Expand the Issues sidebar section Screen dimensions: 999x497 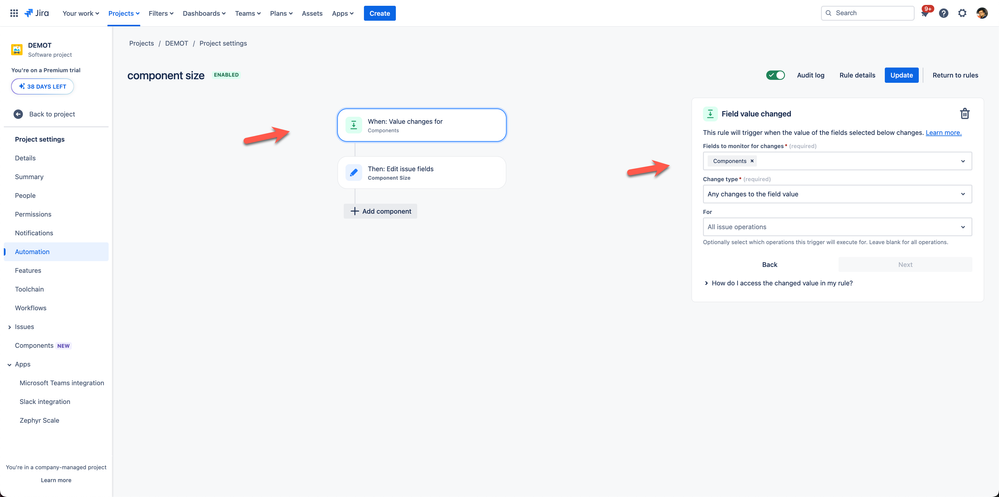pyautogui.click(x=9, y=327)
